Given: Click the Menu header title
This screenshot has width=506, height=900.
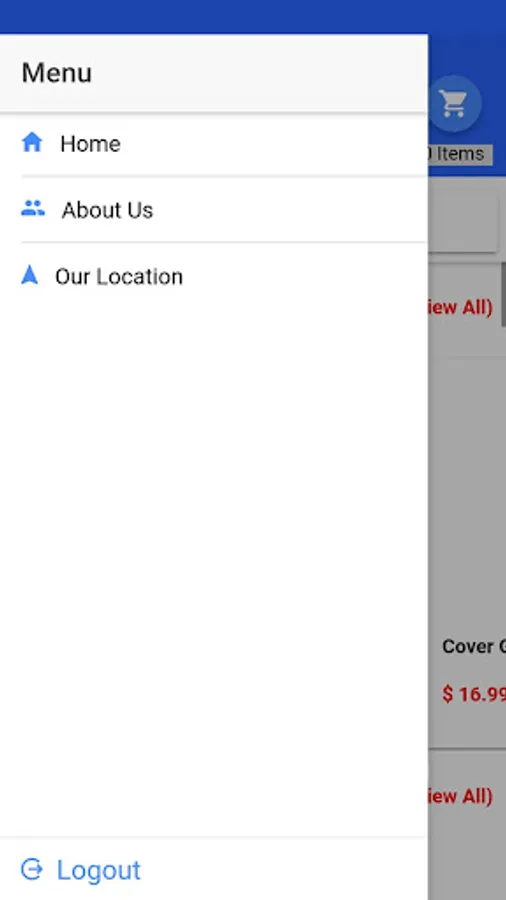Looking at the screenshot, I should (x=57, y=73).
